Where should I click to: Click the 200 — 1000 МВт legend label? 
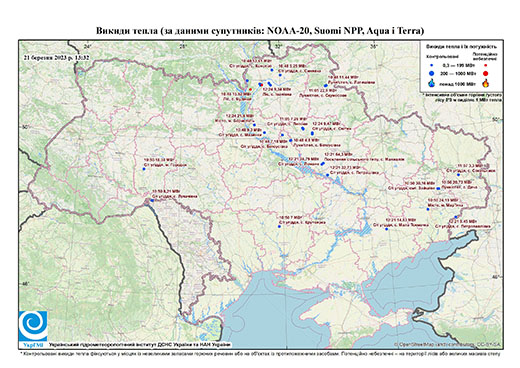pos(458,73)
